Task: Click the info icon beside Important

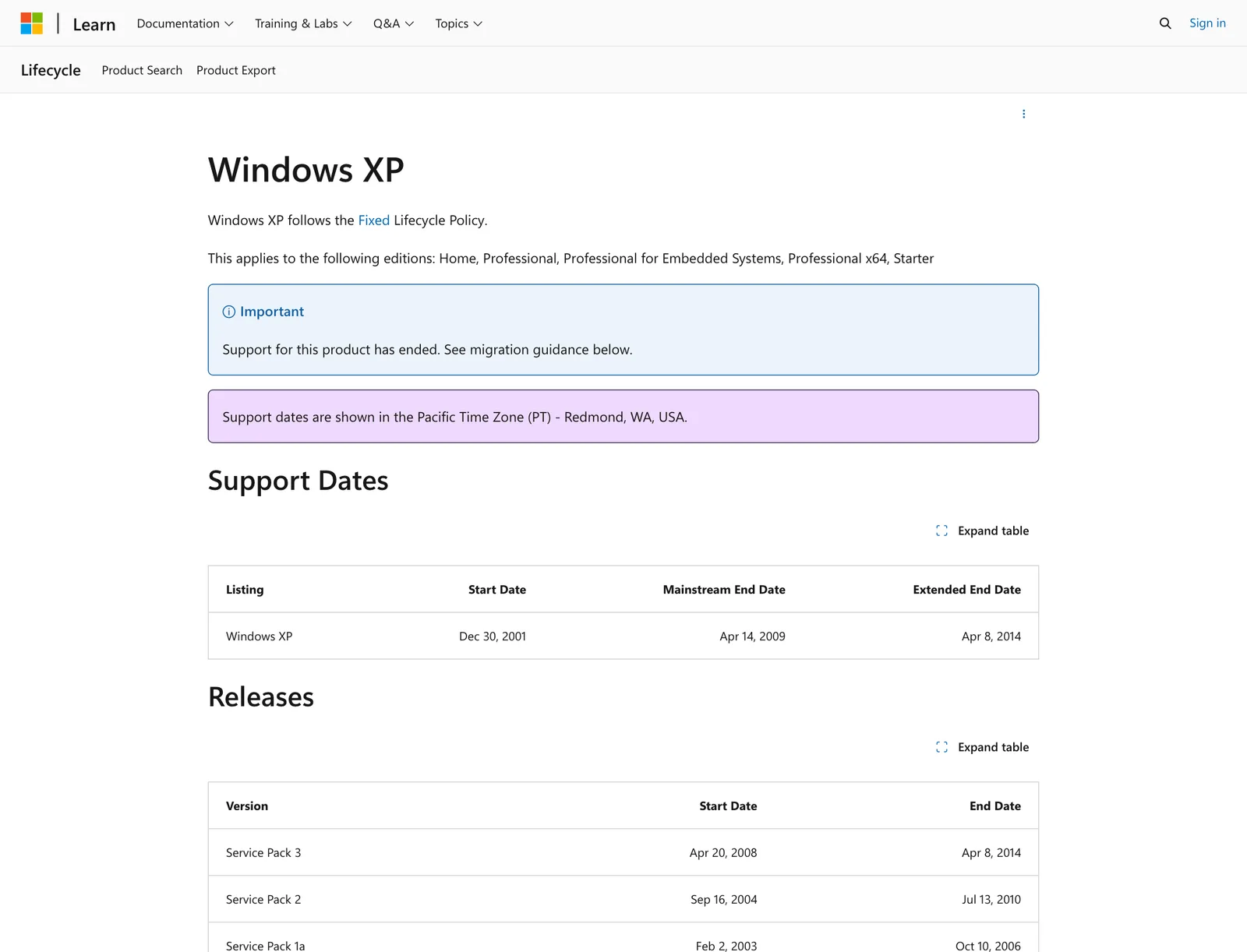Action: (229, 312)
